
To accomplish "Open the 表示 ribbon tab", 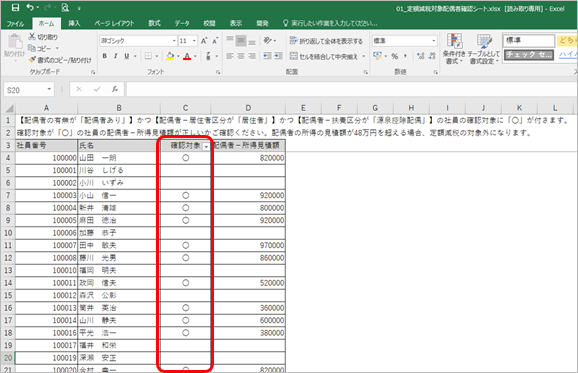I will [x=236, y=23].
